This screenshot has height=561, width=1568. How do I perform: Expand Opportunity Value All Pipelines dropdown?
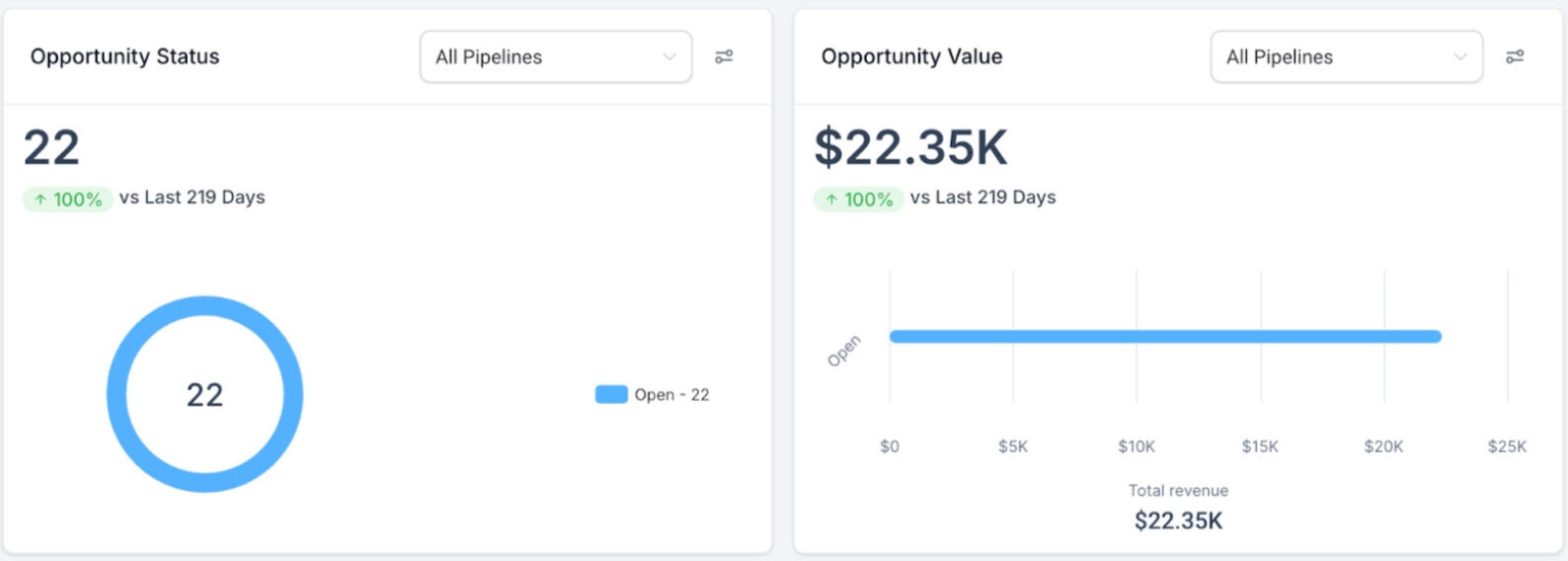click(x=1346, y=57)
